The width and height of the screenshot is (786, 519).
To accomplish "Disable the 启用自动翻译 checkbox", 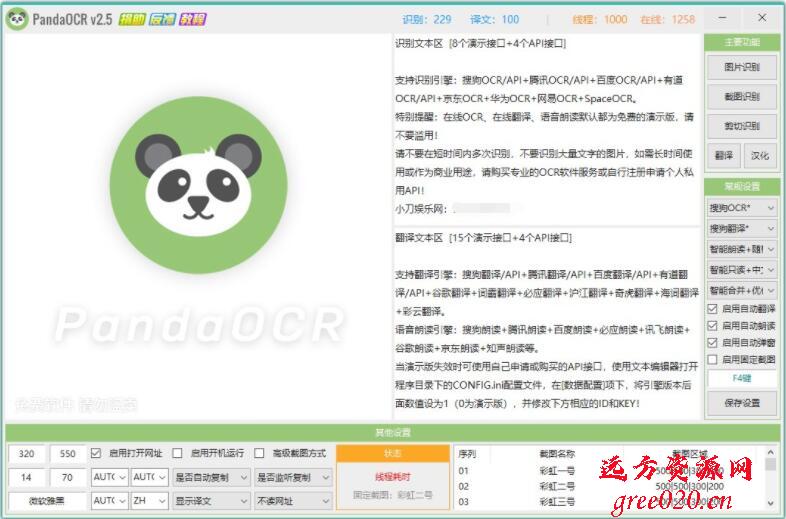I will click(x=713, y=309).
